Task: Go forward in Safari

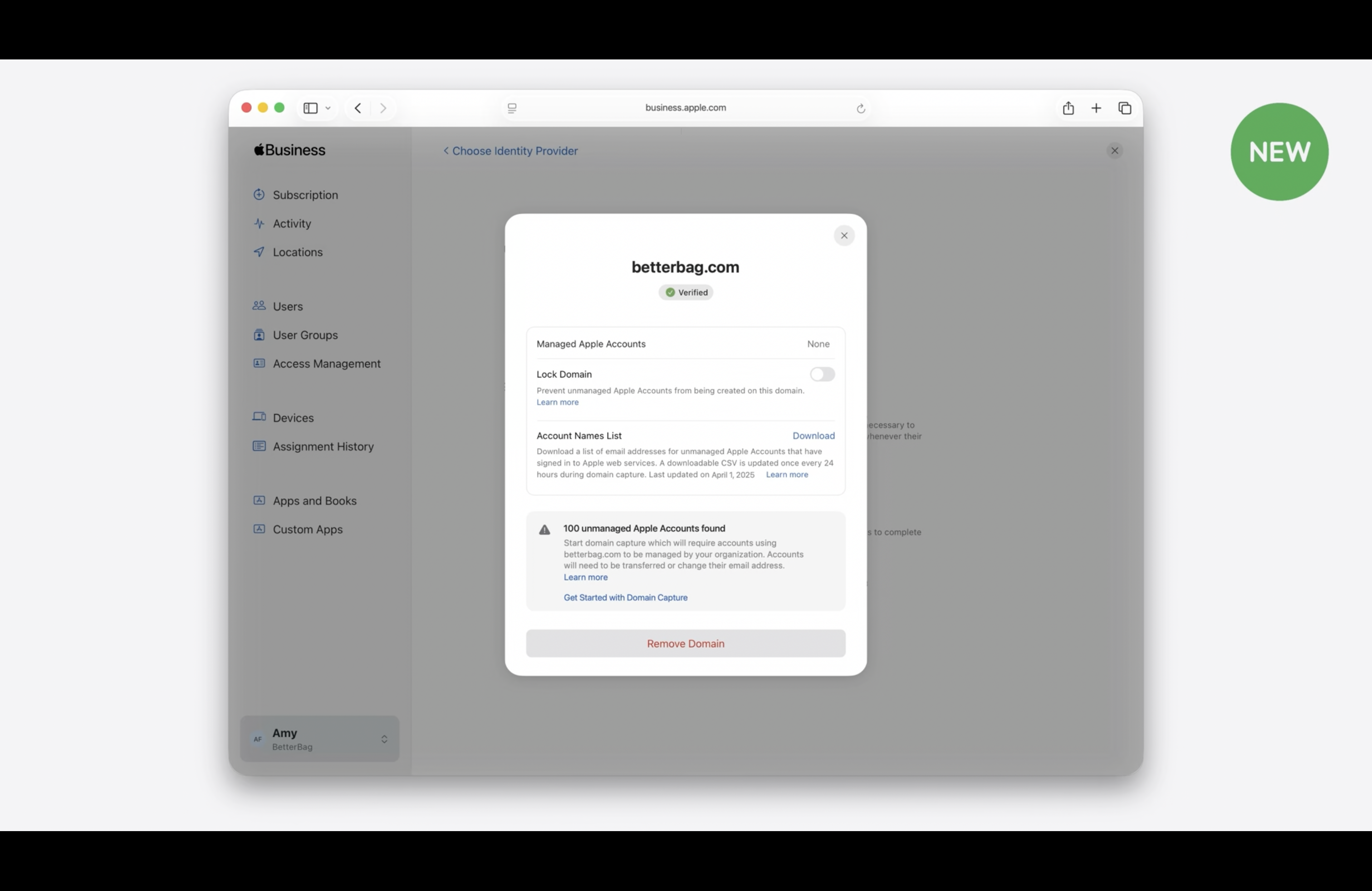Action: point(383,108)
